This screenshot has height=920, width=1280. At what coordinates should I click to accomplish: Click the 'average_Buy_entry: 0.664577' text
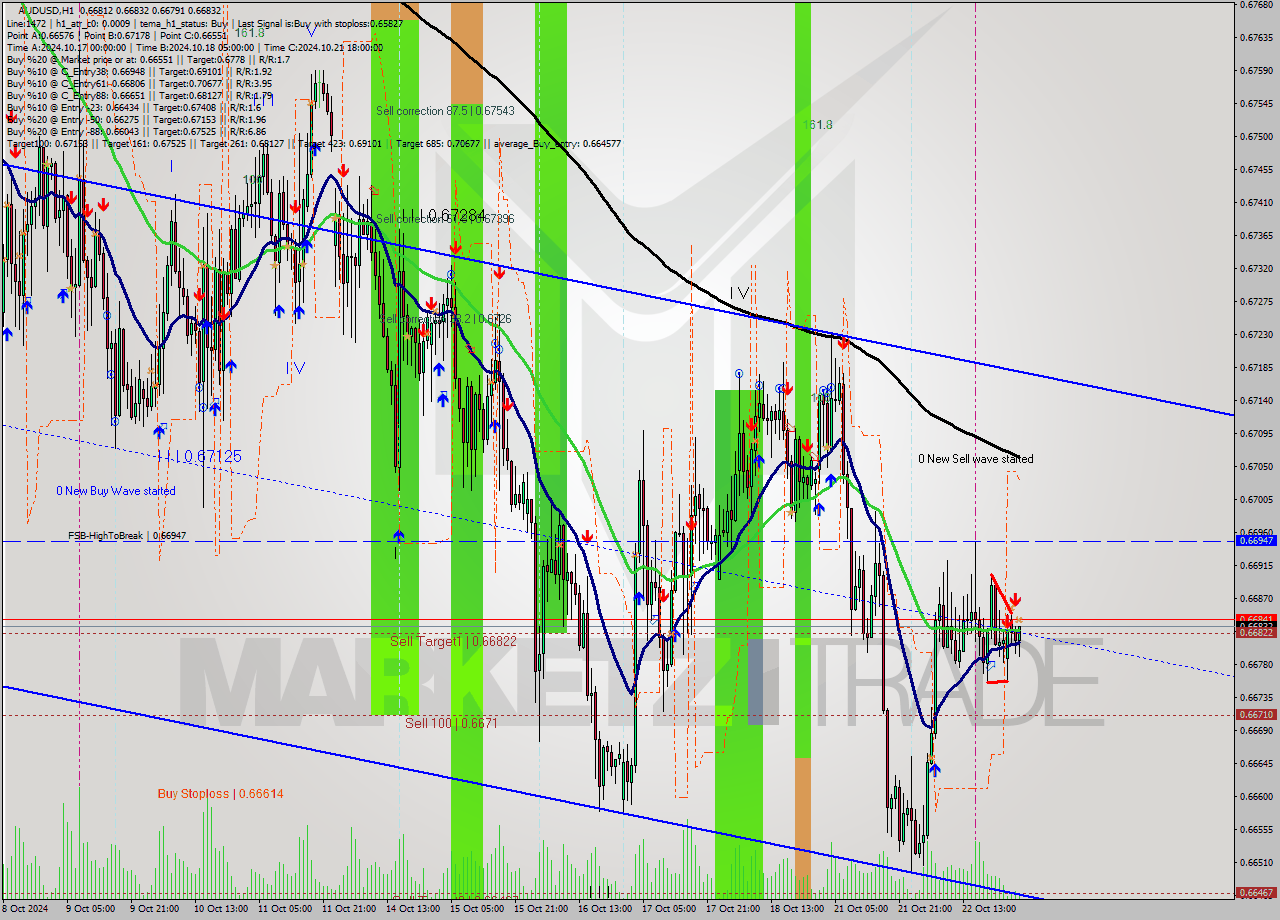click(557, 143)
